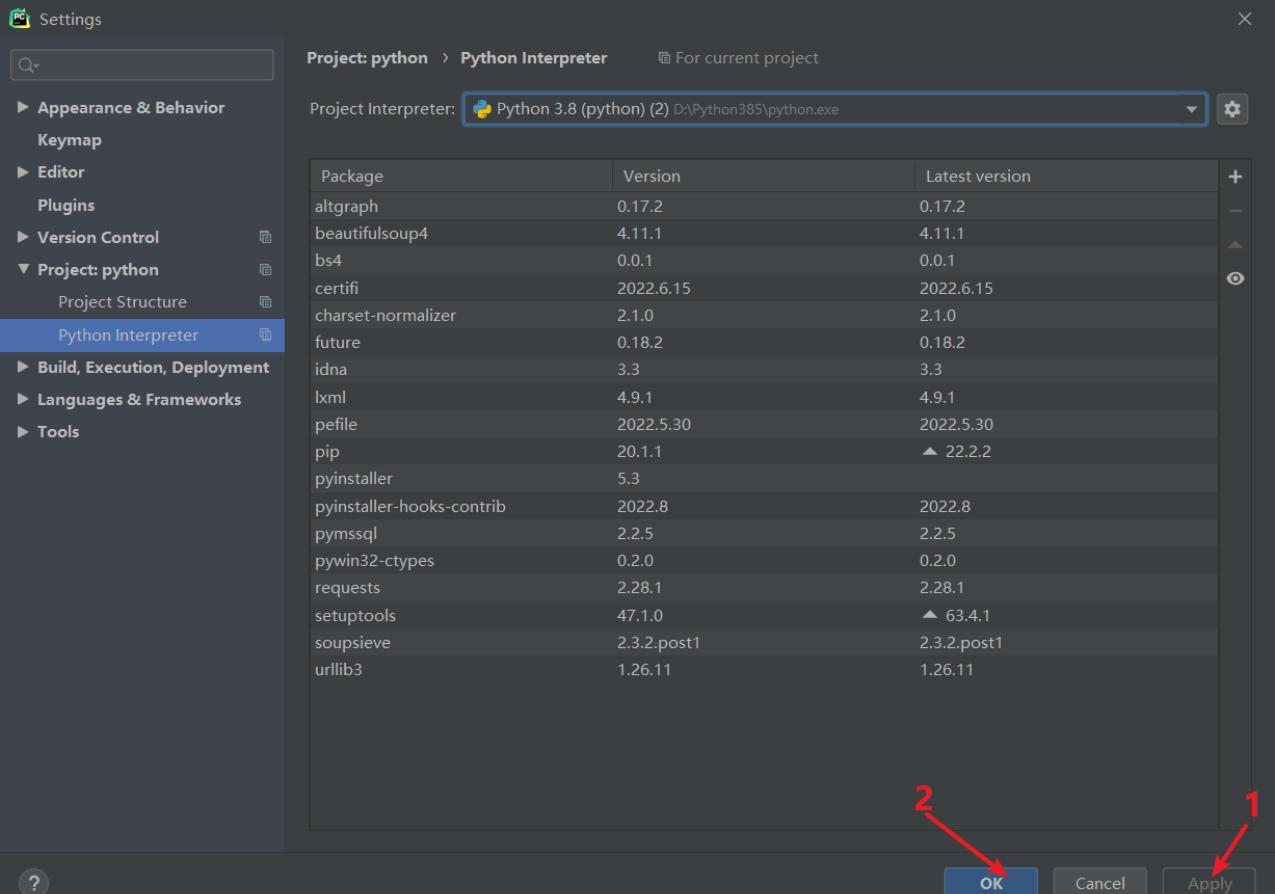Collapse the Project: python tree node

click(23, 270)
